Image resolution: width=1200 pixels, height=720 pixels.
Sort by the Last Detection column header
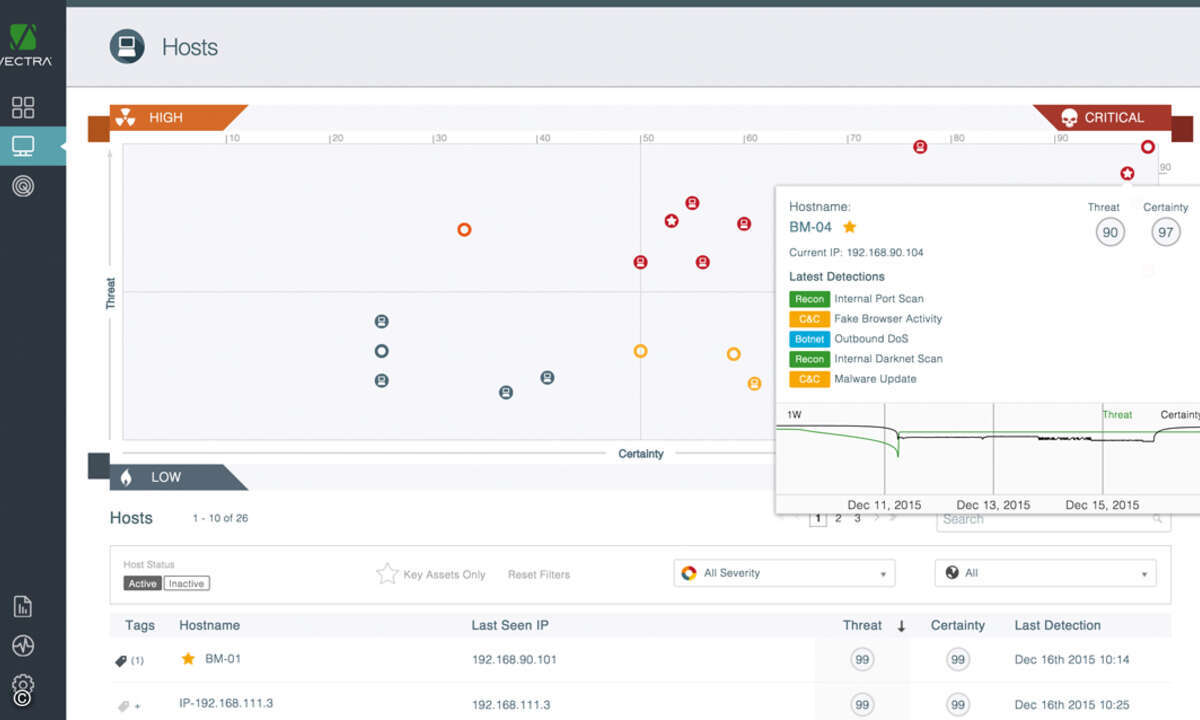[x=1057, y=625]
